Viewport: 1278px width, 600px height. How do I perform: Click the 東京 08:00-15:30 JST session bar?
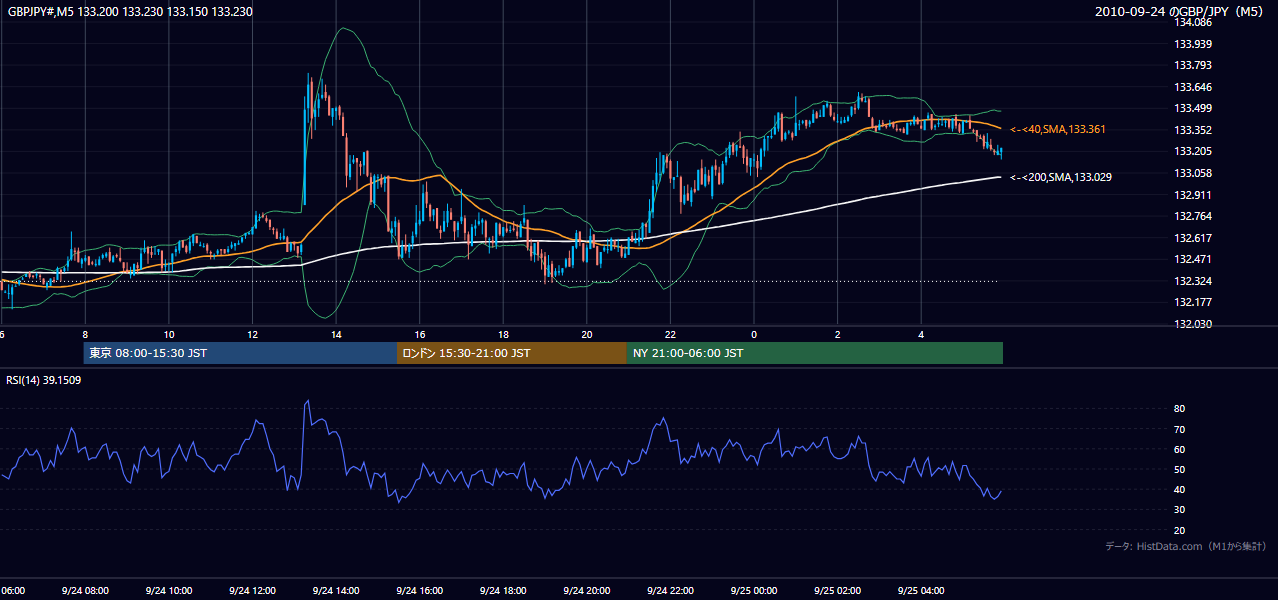241,353
